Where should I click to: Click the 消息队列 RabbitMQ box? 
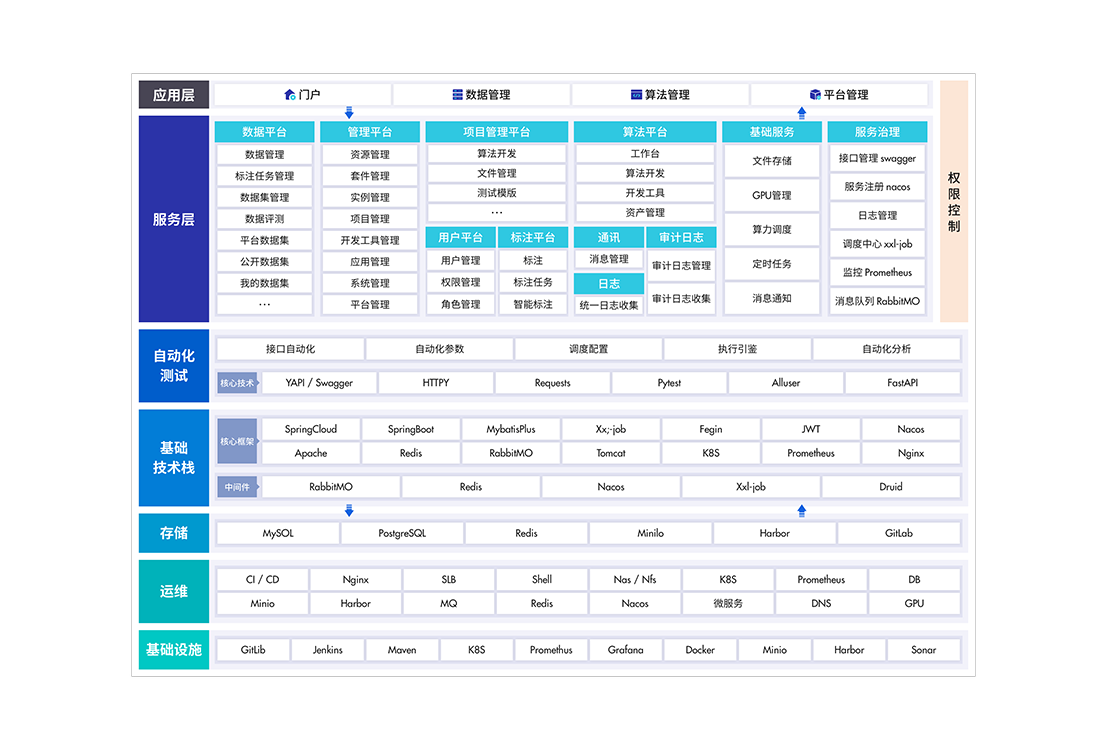(x=878, y=301)
